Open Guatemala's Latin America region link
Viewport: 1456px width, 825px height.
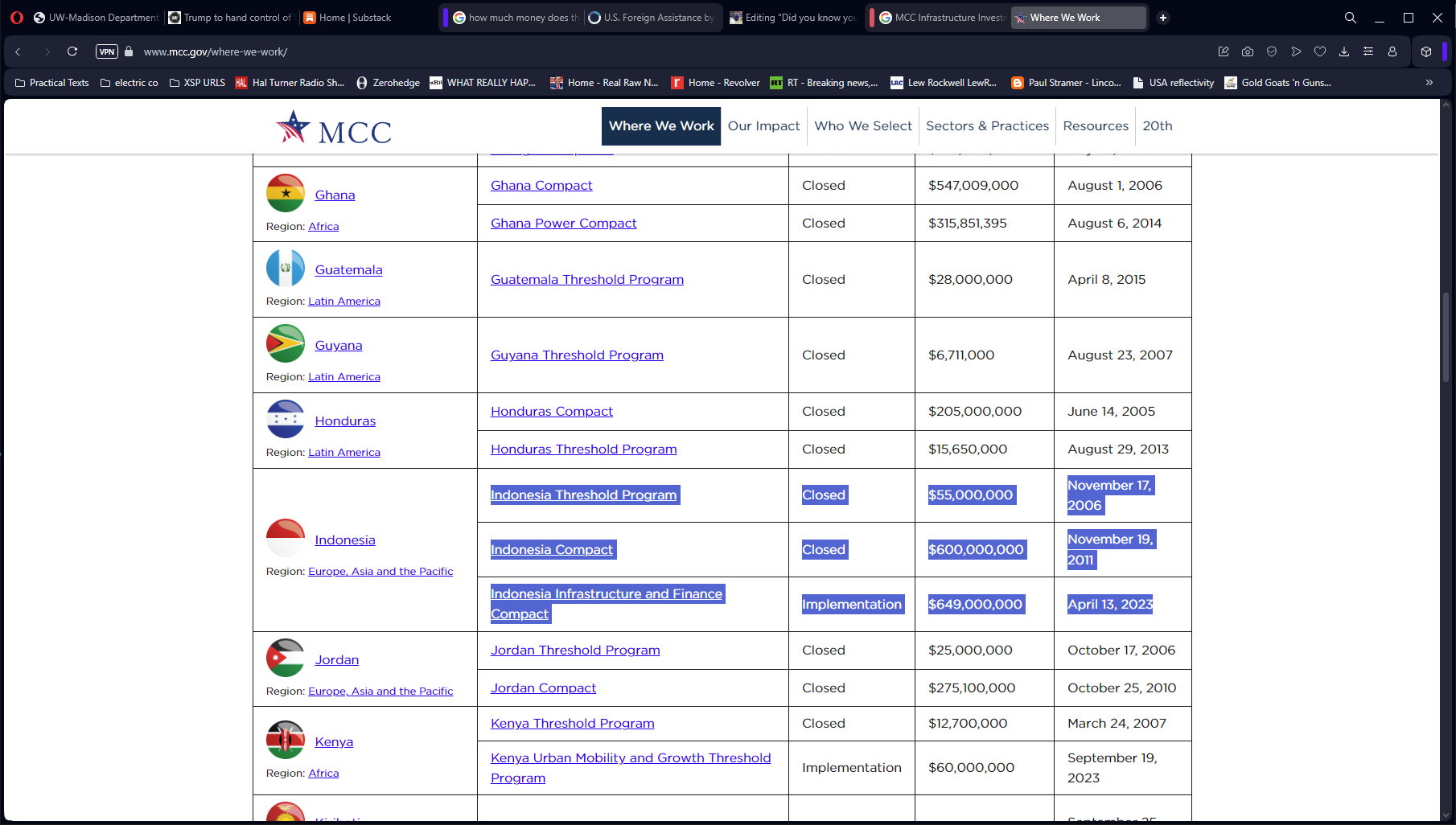(x=344, y=302)
